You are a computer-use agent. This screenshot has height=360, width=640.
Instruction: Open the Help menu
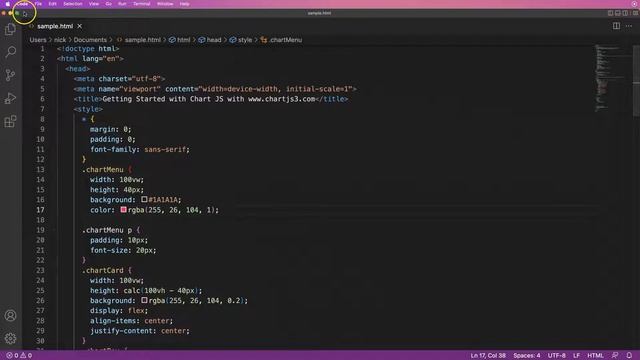(x=184, y=4)
